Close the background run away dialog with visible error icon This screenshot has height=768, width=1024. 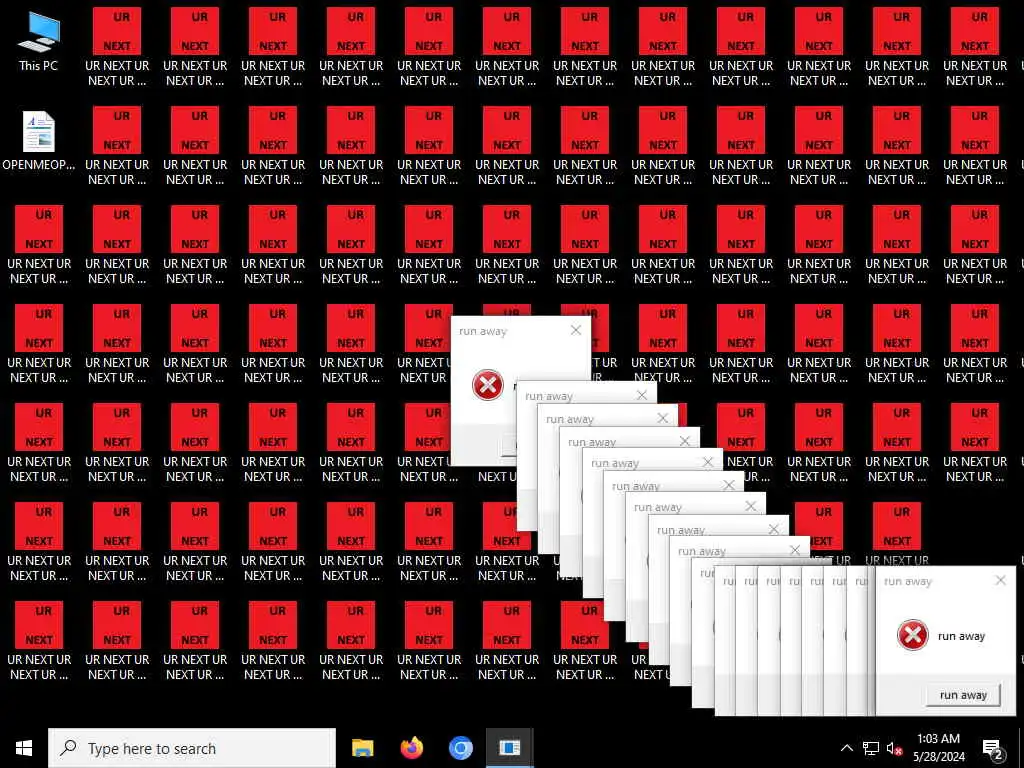[x=575, y=330]
